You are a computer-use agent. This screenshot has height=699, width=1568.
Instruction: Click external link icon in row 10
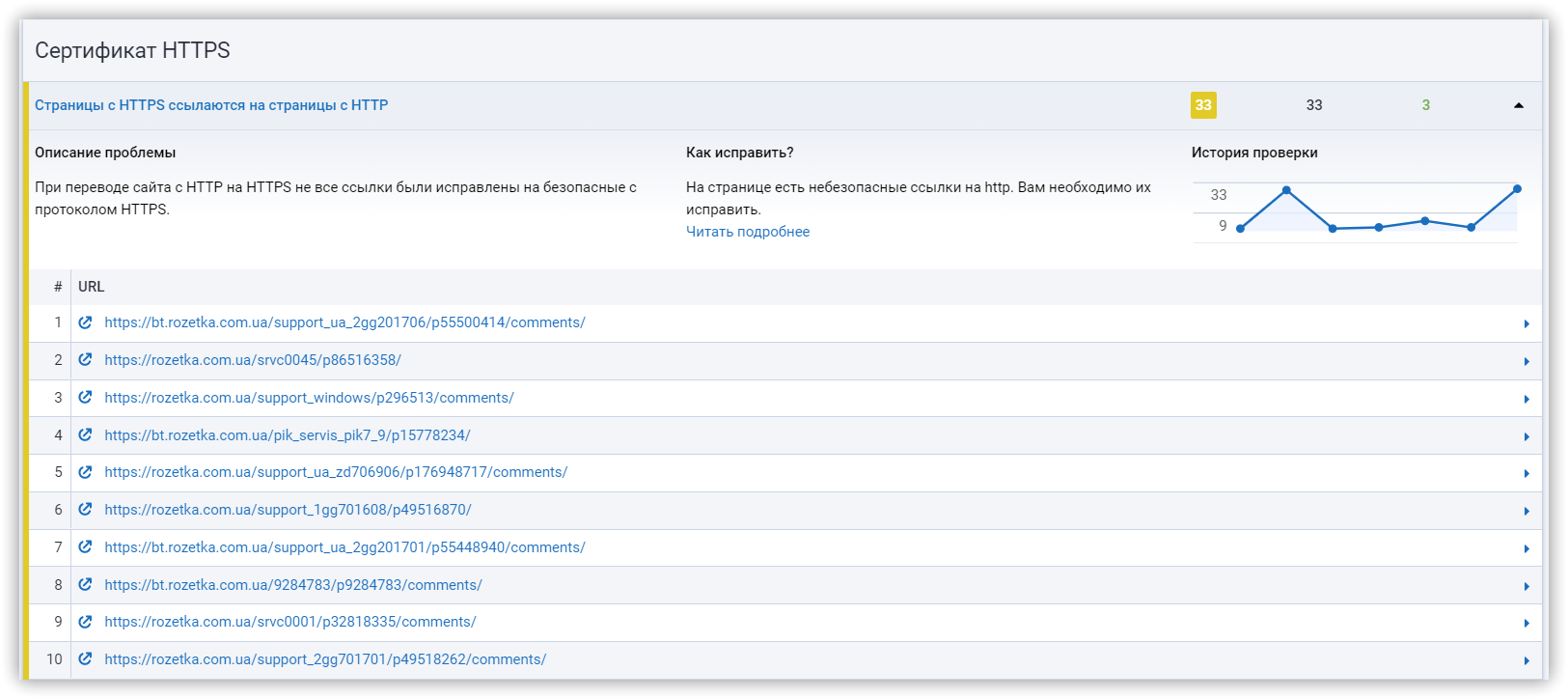[x=85, y=659]
